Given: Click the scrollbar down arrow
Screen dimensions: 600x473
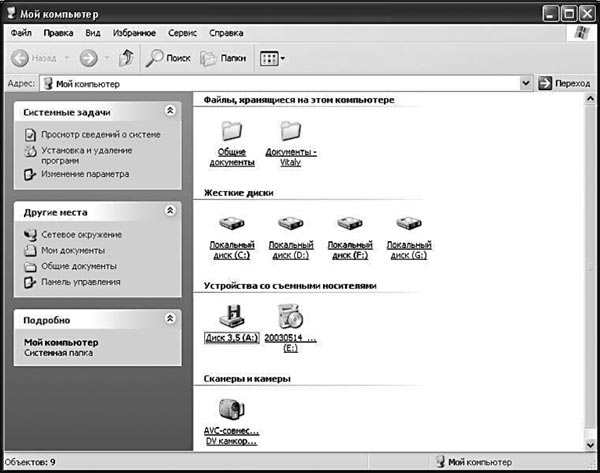Looking at the screenshot, I should (x=590, y=445).
